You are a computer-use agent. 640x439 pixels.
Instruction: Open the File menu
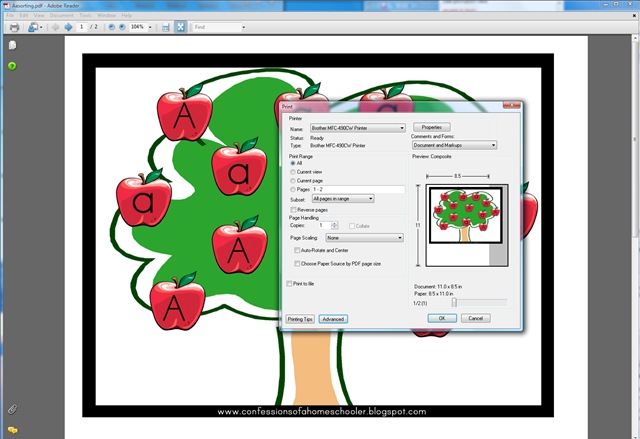[10, 16]
